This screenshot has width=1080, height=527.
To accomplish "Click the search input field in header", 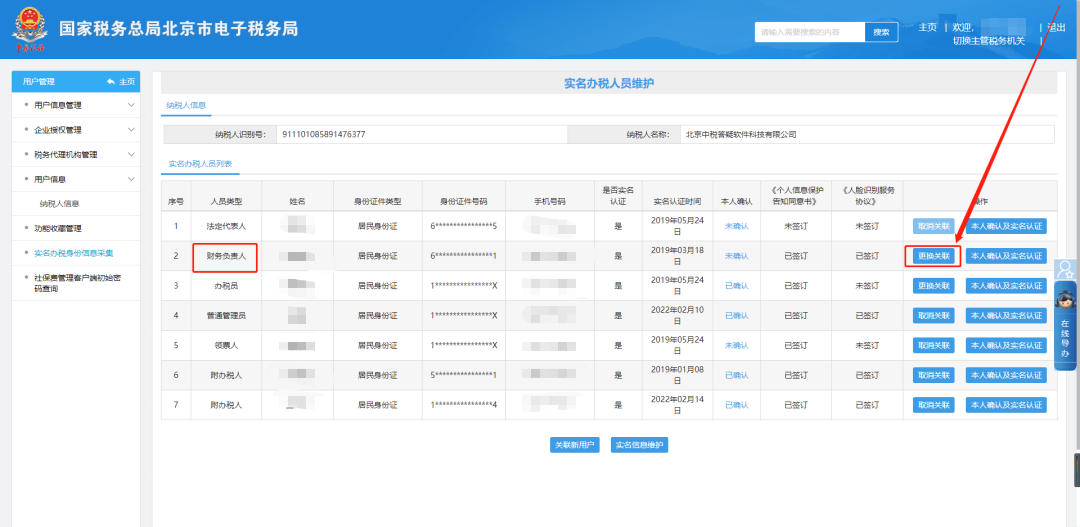I will (x=809, y=32).
